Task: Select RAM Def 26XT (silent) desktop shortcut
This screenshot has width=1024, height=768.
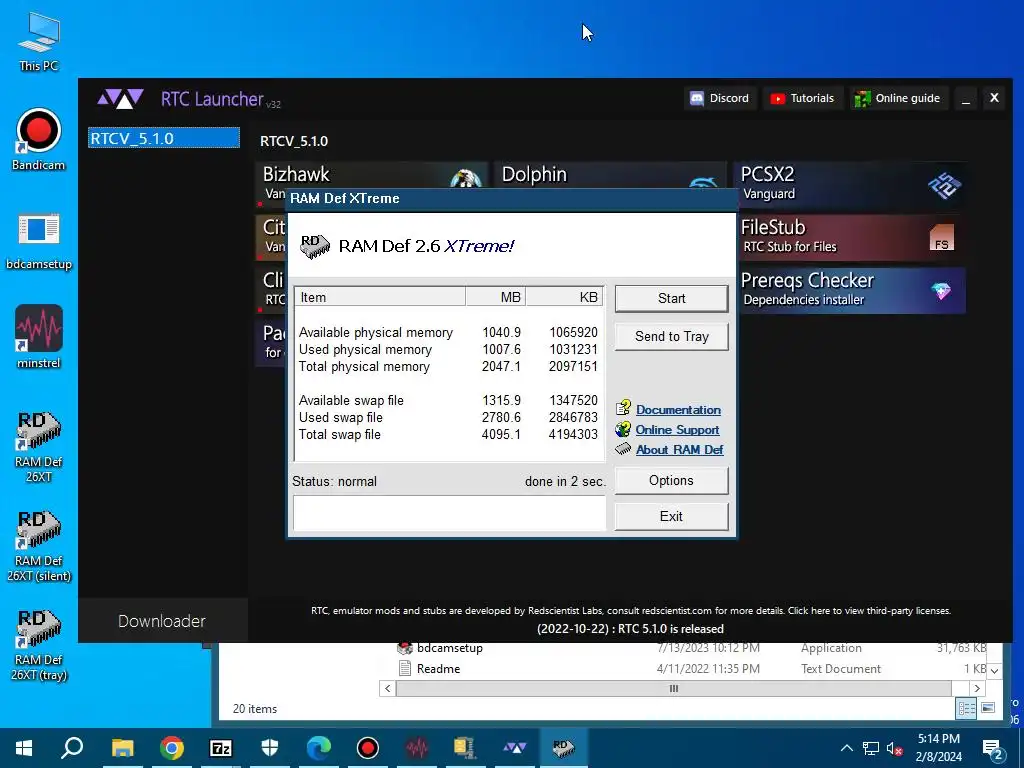Action: point(39,546)
